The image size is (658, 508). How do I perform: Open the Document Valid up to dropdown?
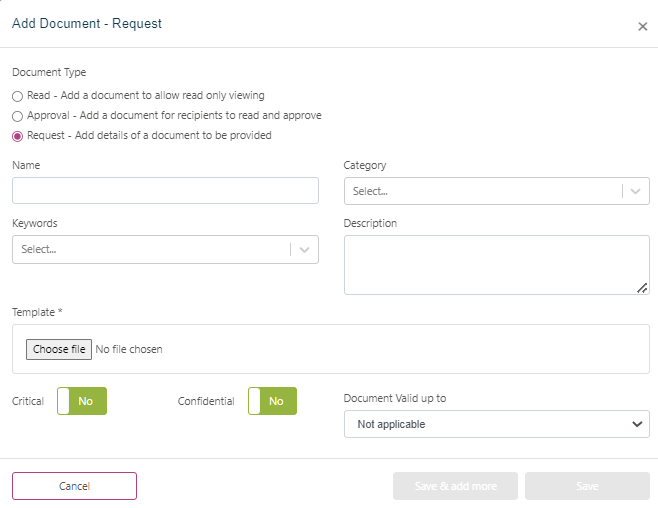pos(496,424)
